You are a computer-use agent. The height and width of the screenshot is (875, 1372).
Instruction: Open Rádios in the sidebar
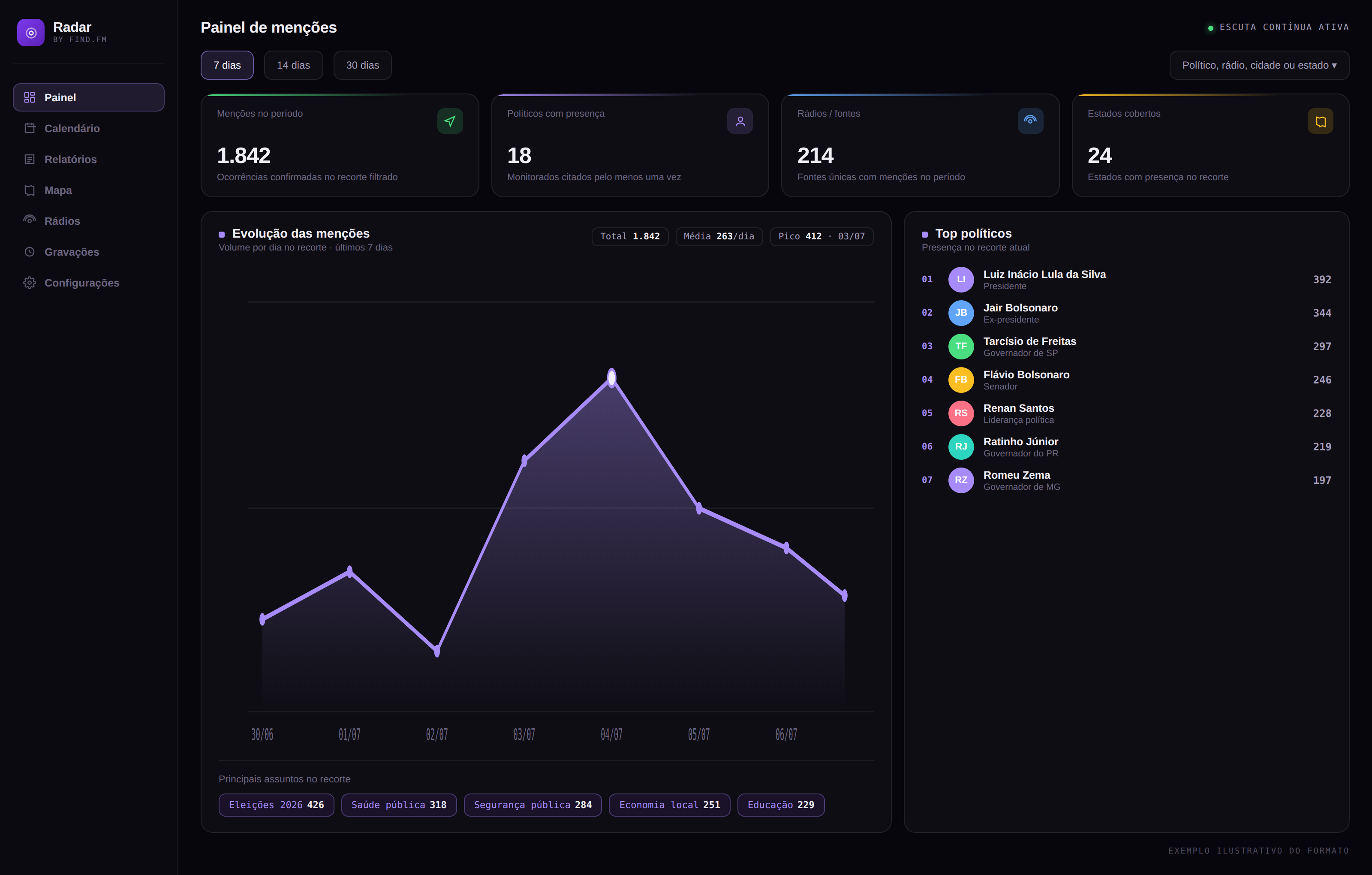89,221
